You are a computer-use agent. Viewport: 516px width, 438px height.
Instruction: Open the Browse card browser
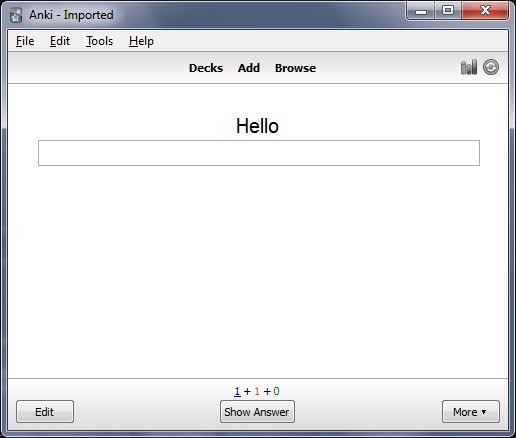coord(295,68)
